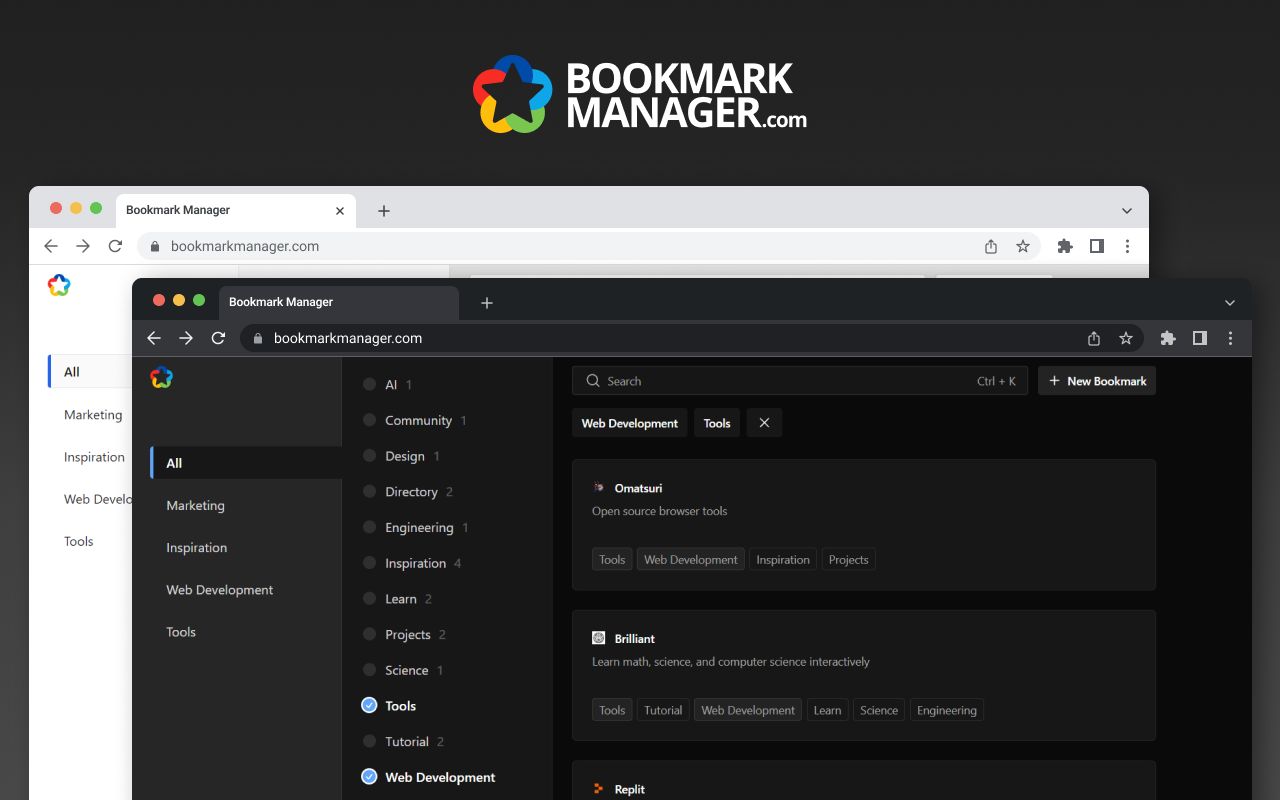Open the browser extensions puzzle icon
The image size is (1280, 800).
pyautogui.click(x=1167, y=338)
